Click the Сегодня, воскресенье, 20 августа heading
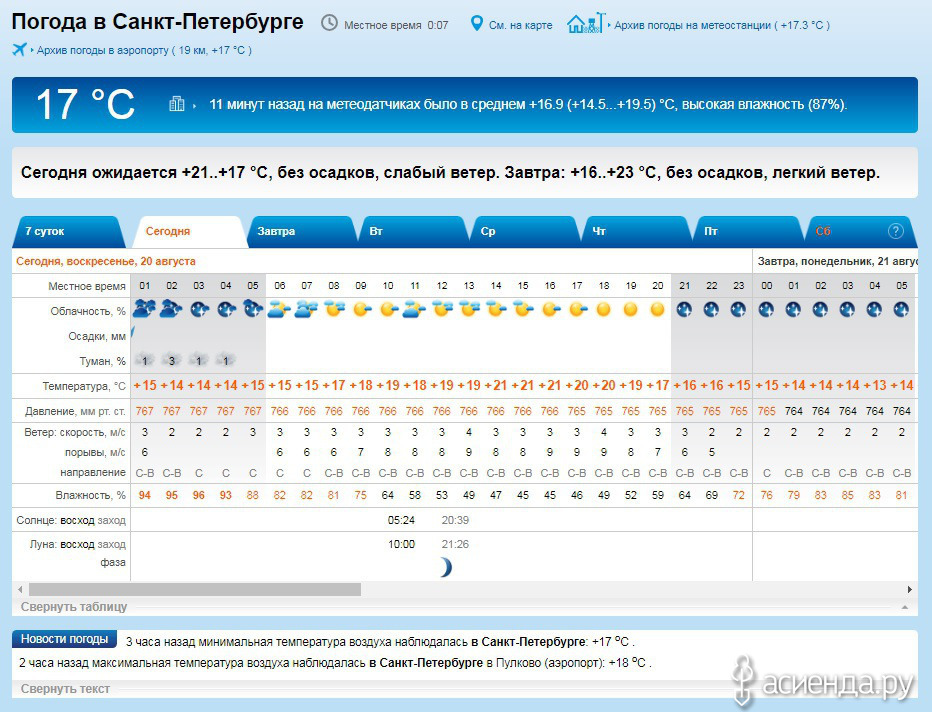 click(106, 261)
